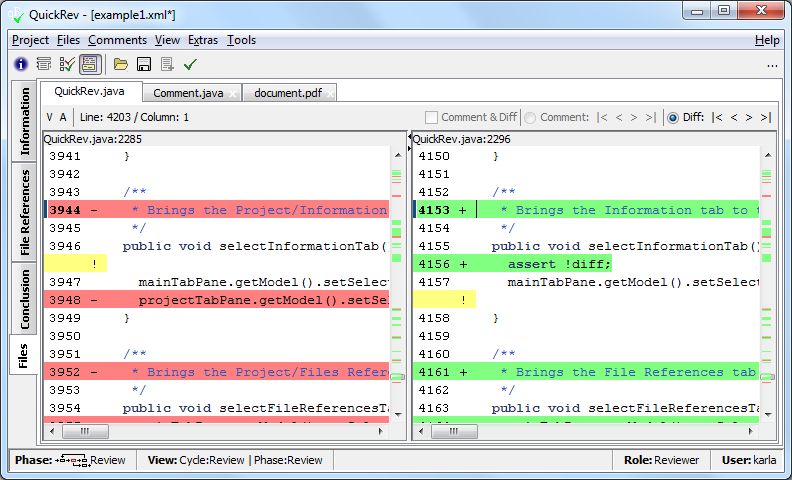Open the Files menu
This screenshot has width=792, height=480.
tap(68, 40)
